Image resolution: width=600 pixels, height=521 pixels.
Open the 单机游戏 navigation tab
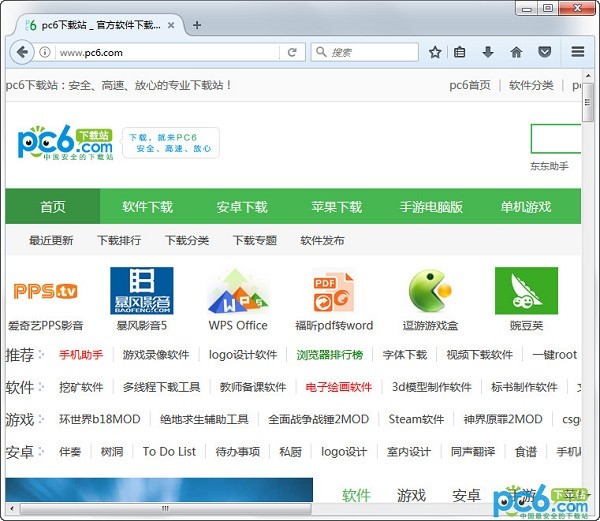[x=526, y=207]
